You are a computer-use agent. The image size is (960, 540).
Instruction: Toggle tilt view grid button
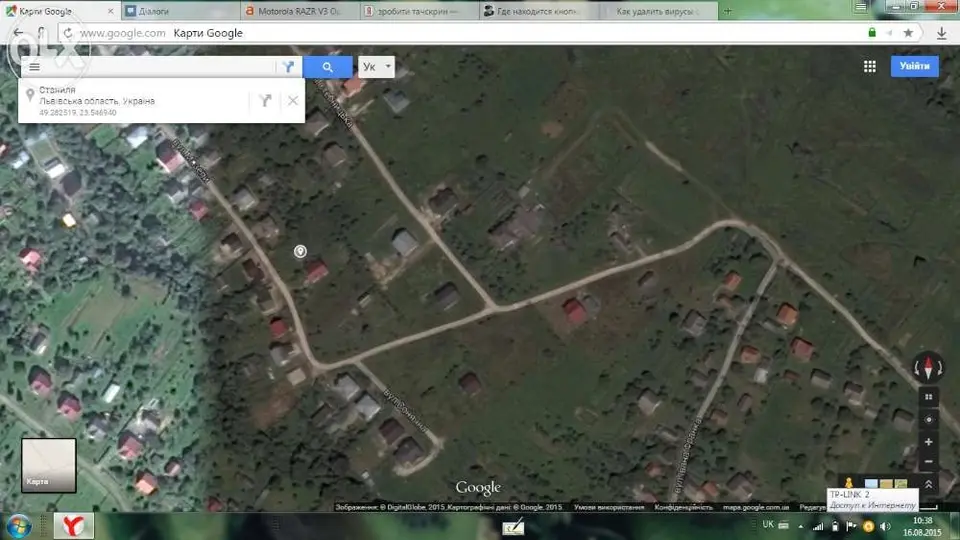pyautogui.click(x=928, y=397)
